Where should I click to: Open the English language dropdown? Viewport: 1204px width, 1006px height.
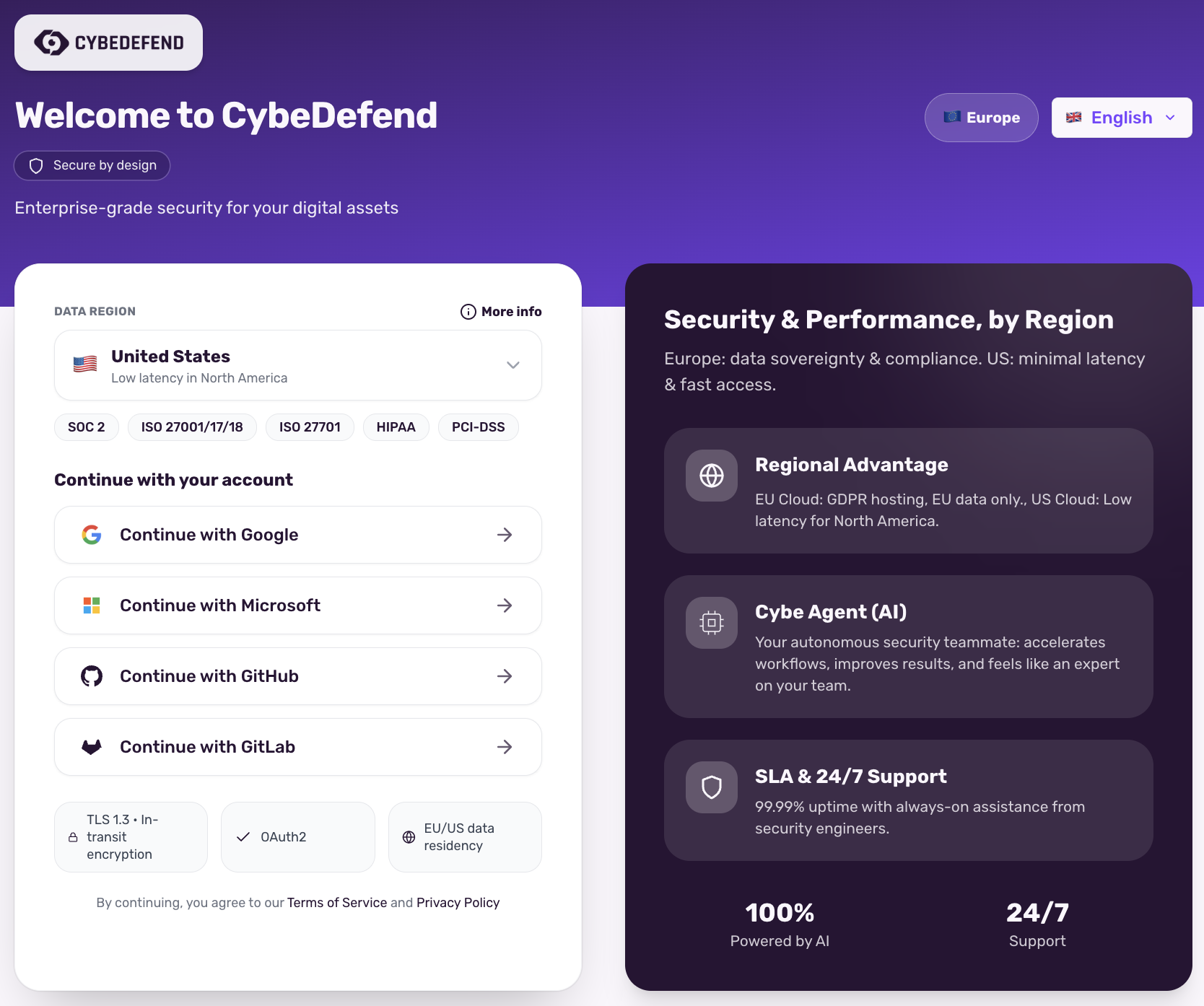(x=1122, y=118)
